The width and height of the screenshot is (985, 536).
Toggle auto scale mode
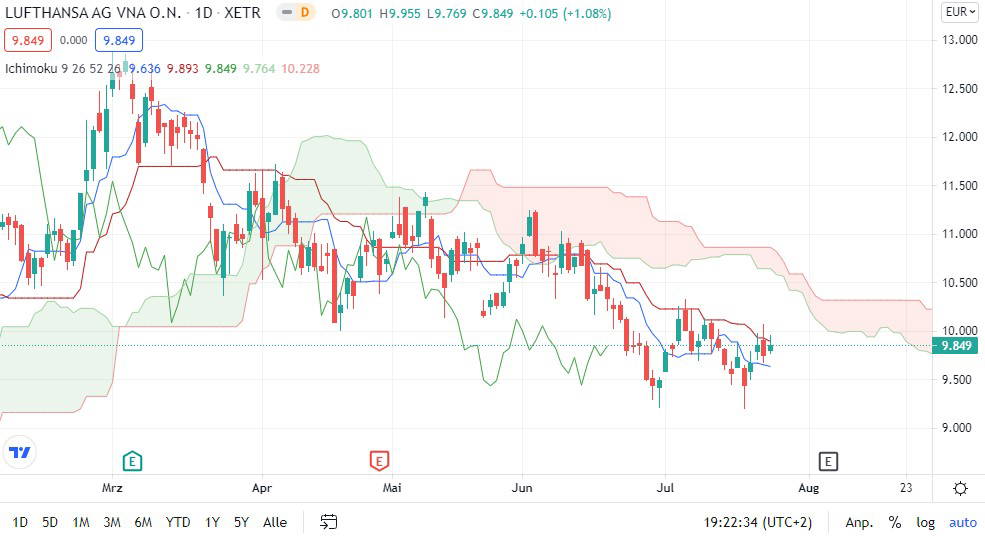click(x=962, y=522)
